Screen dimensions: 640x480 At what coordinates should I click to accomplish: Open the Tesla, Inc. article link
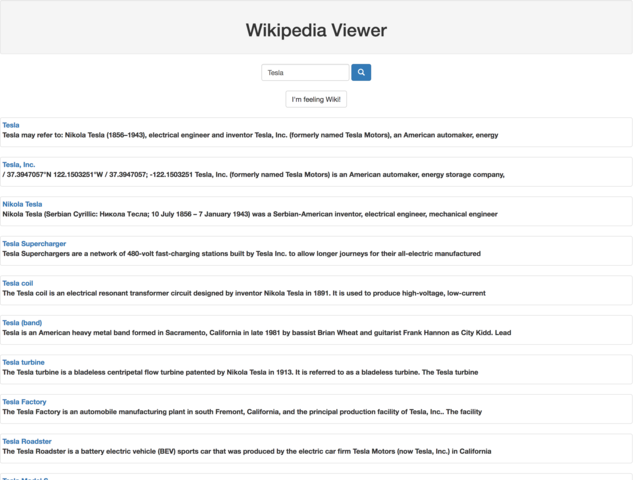[19, 164]
